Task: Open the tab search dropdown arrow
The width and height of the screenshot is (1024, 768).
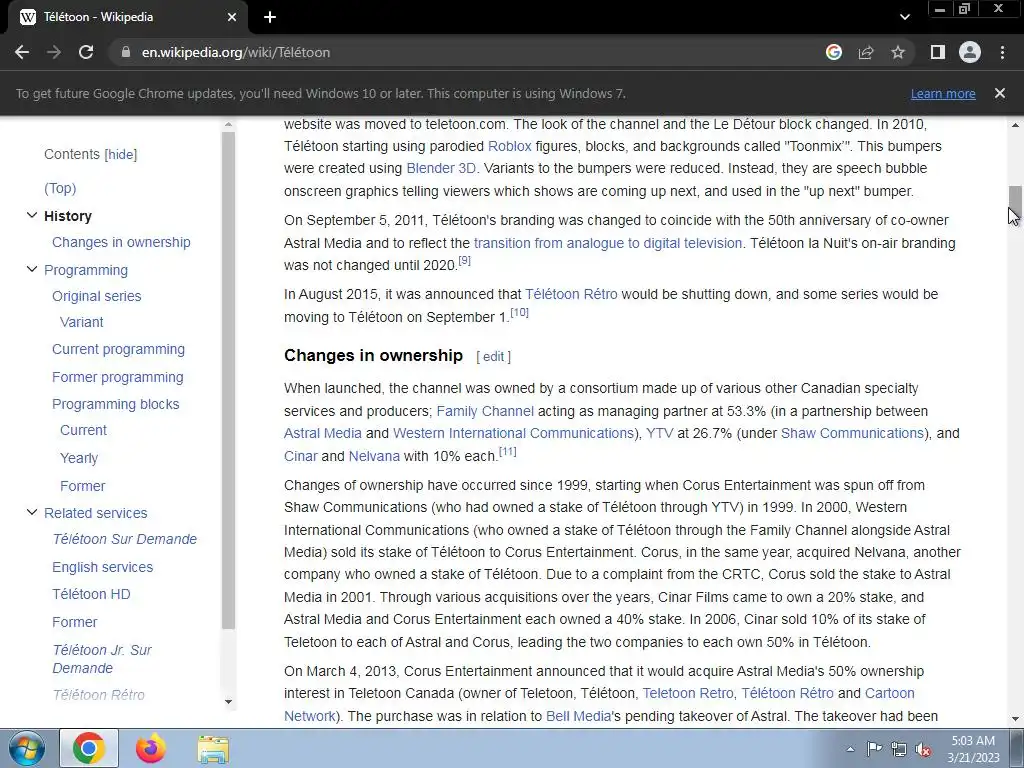Action: click(904, 17)
